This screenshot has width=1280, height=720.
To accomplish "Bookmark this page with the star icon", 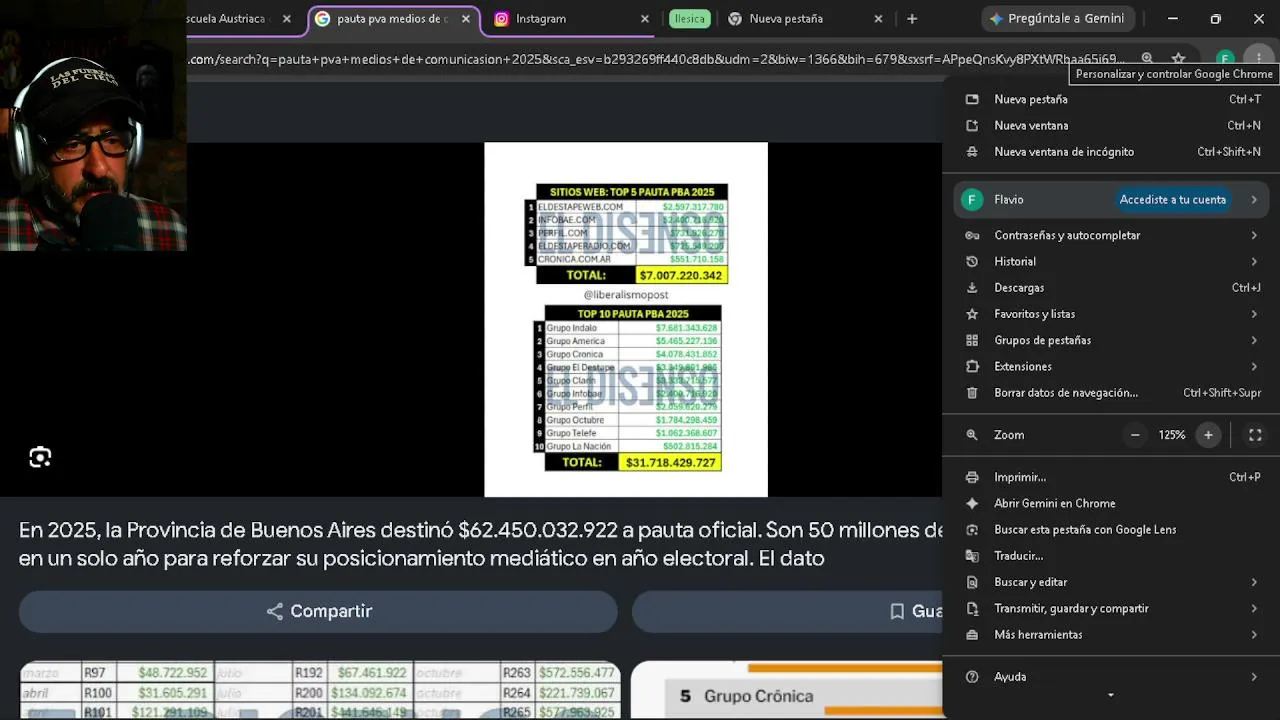I will point(1179,59).
